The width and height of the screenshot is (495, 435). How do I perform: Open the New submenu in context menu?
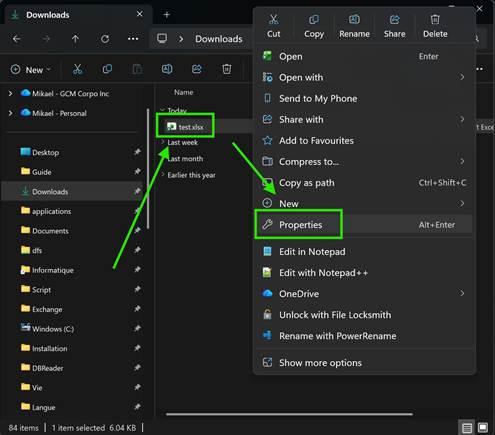365,203
